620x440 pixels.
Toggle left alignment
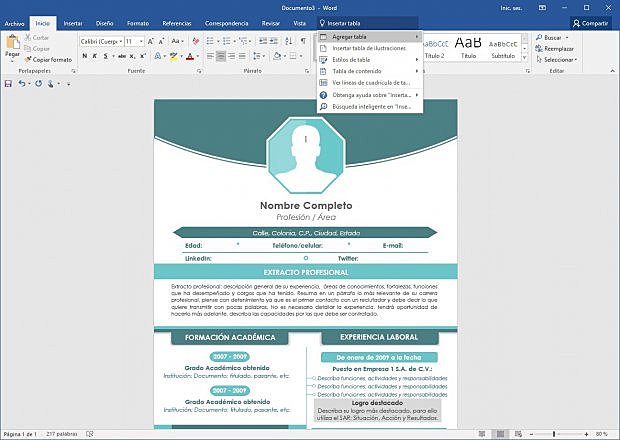pos(210,56)
